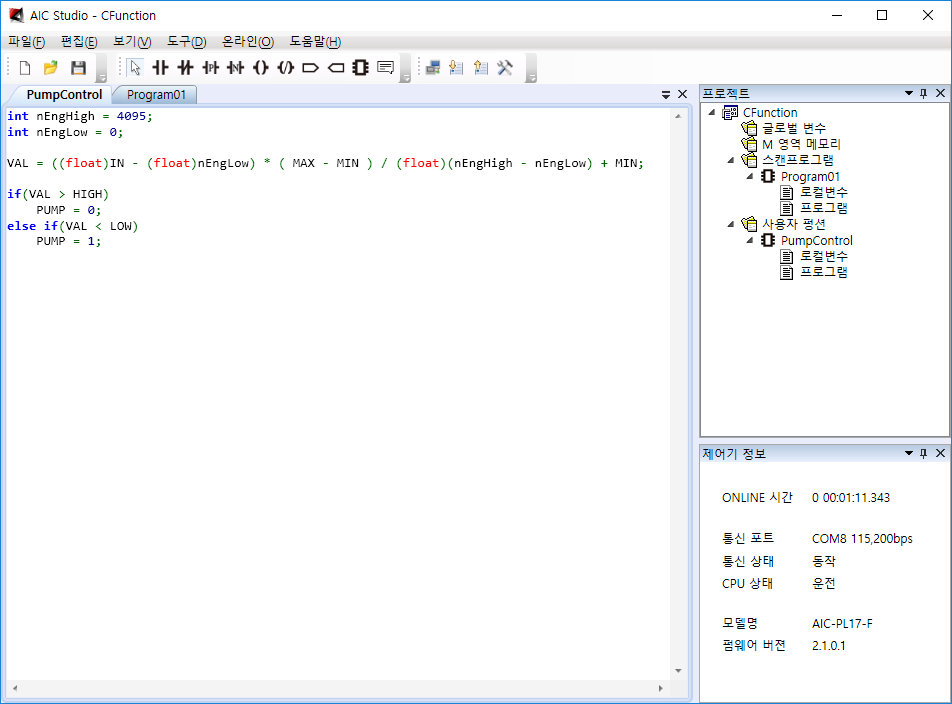Click the editor's vertical scrollbar down arrow
This screenshot has width=952, height=704.
pyautogui.click(x=678, y=671)
